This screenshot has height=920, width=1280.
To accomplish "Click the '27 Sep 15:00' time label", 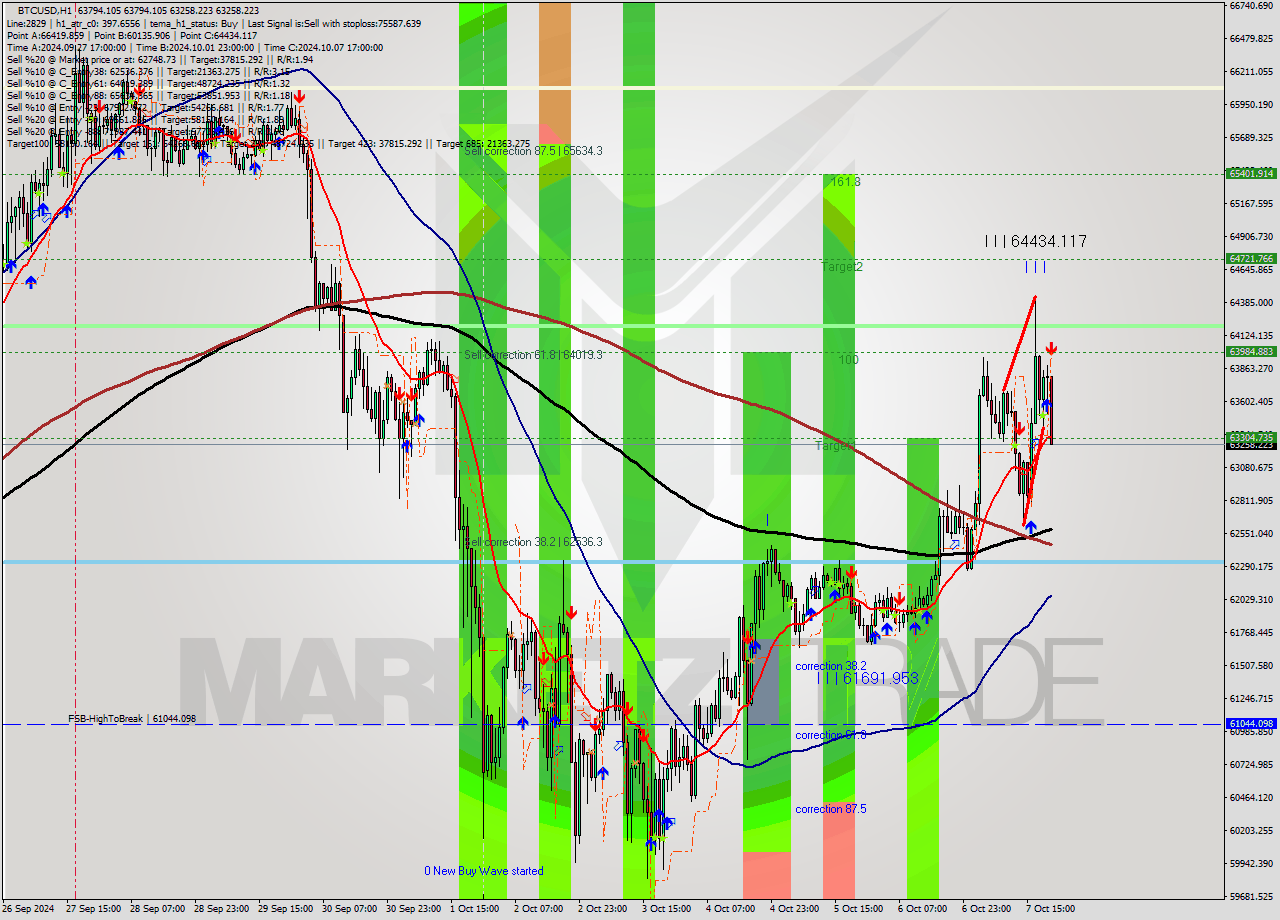I will 95,909.
